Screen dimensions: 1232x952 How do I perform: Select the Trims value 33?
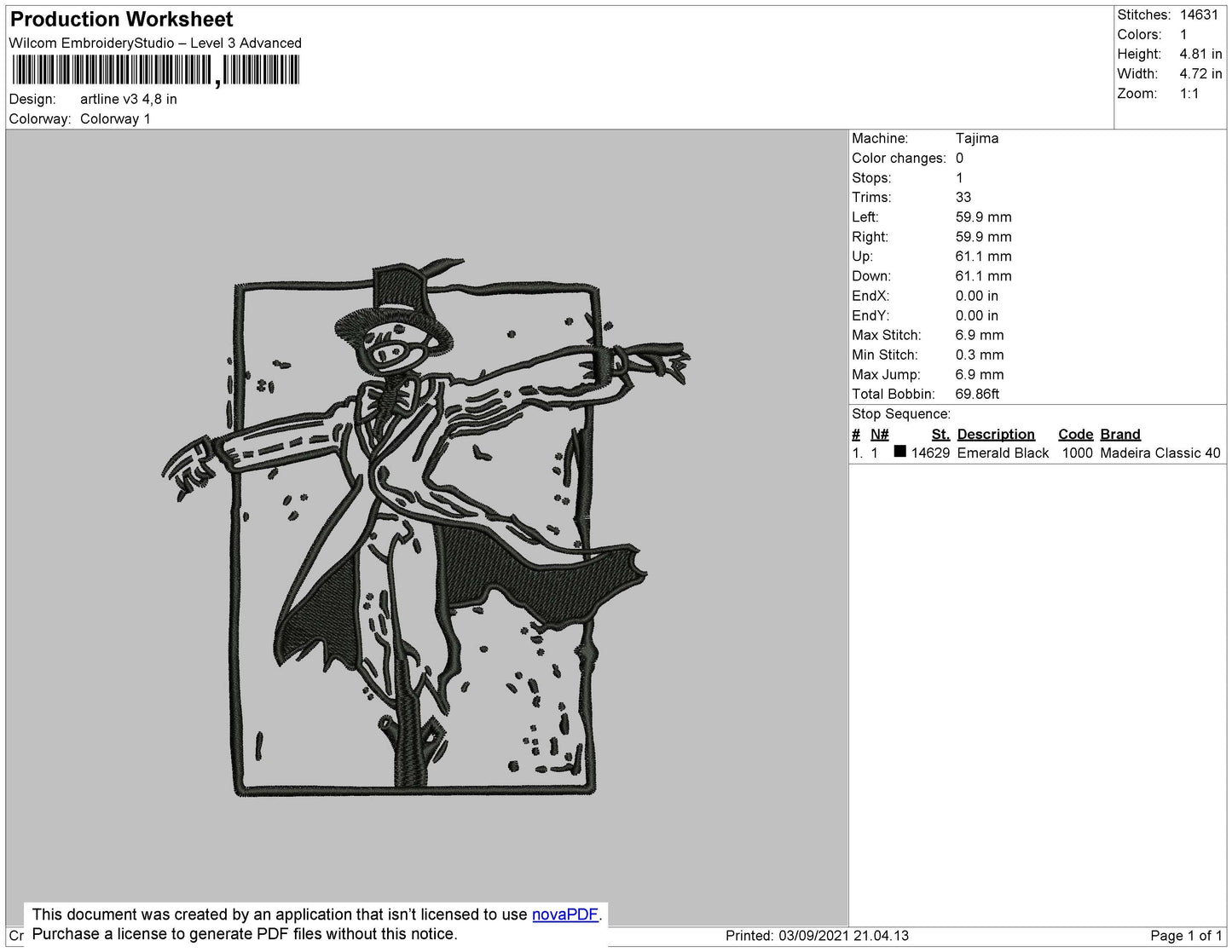[963, 197]
